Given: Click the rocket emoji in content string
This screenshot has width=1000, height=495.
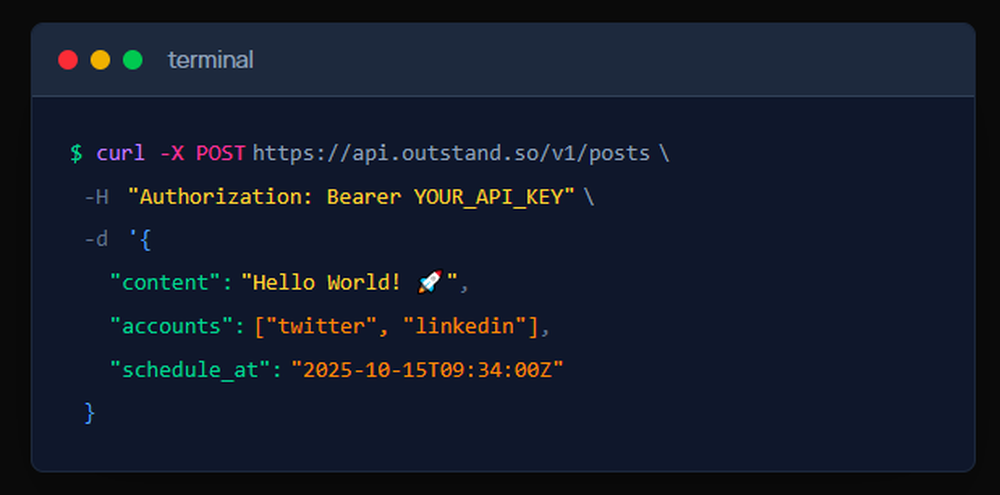Looking at the screenshot, I should (429, 283).
